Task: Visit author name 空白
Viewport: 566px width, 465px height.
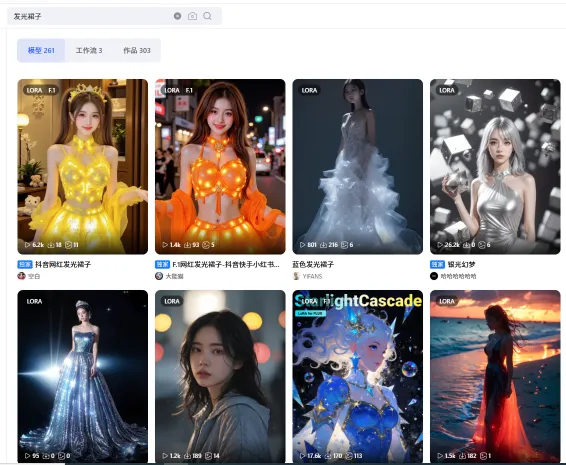Action: (34, 277)
